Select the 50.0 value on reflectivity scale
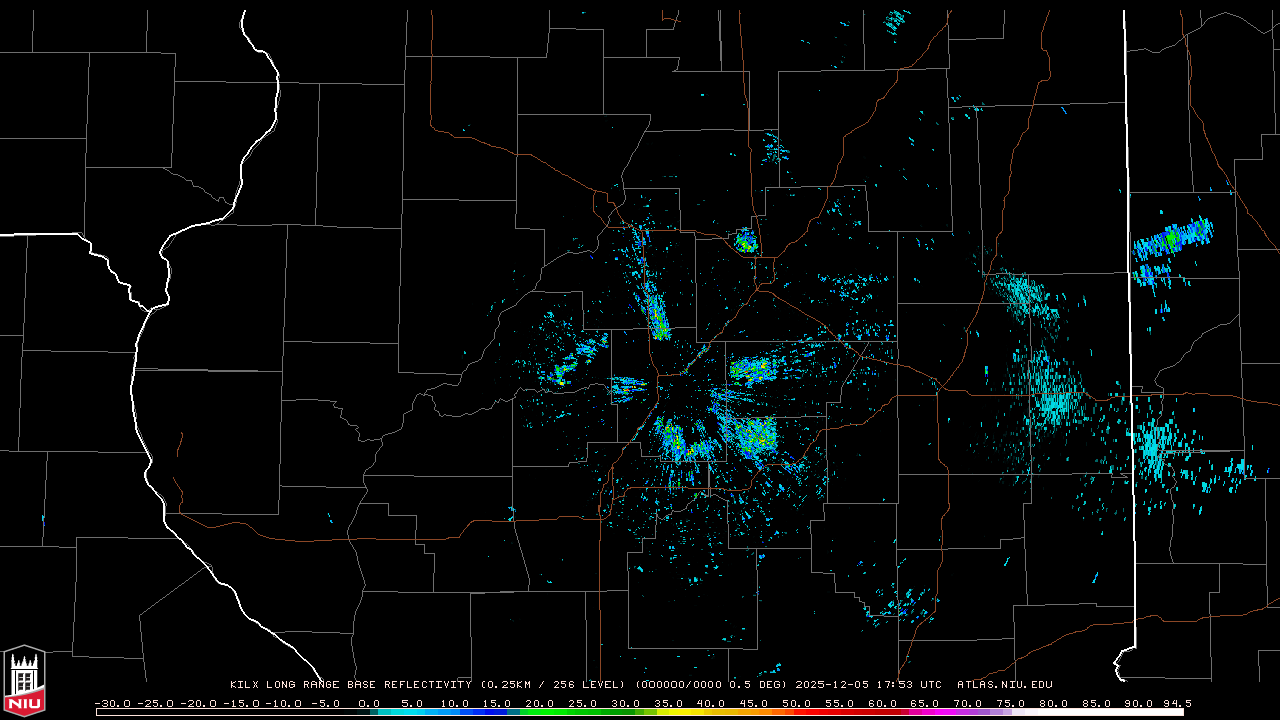The height and width of the screenshot is (720, 1280). coord(796,703)
